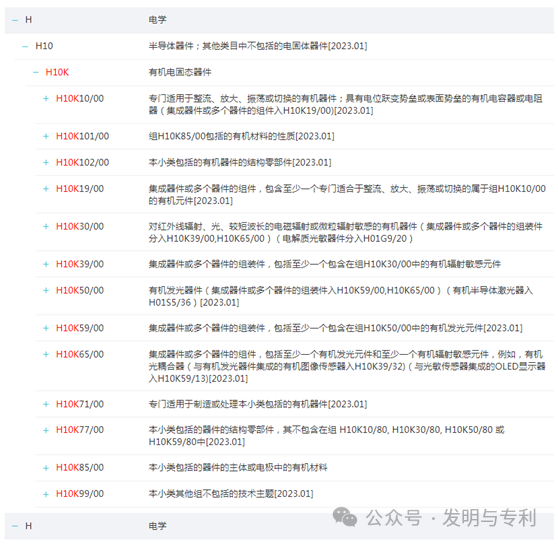
Task: Click the 有机电固态器件 description
Action: (180, 72)
